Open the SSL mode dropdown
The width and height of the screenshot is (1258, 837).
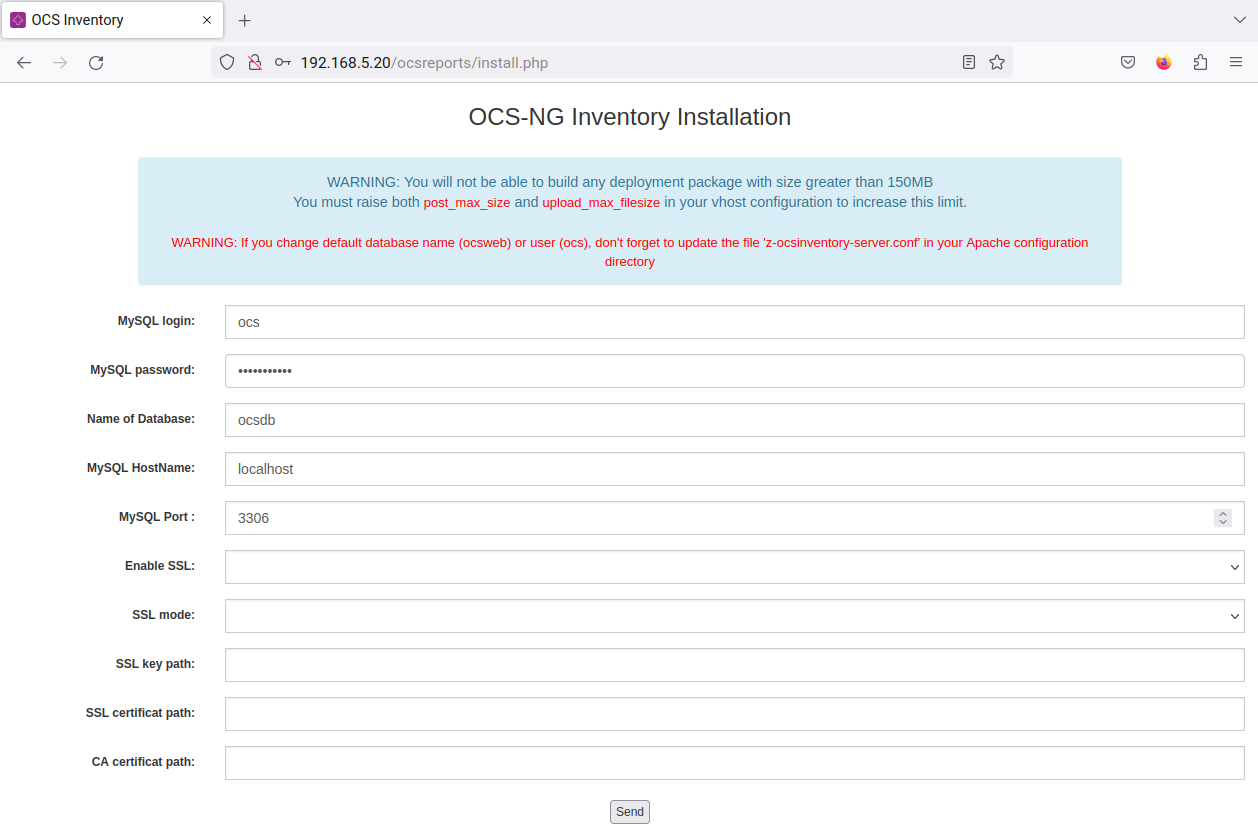(x=734, y=616)
